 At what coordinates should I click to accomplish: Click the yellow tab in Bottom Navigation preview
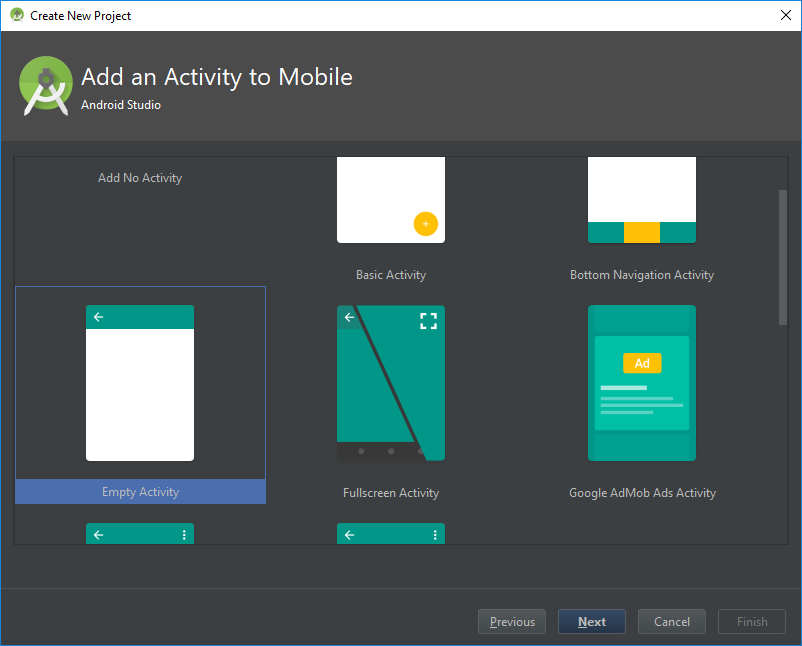pos(641,232)
